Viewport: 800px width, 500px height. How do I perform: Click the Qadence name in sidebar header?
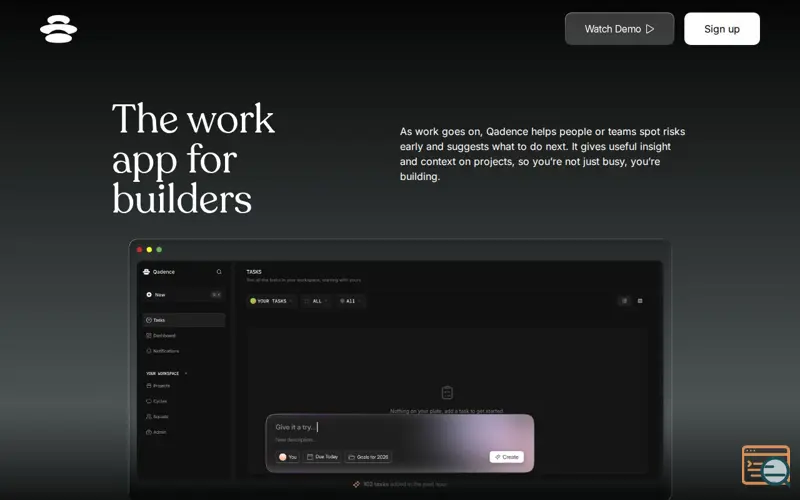[164, 272]
